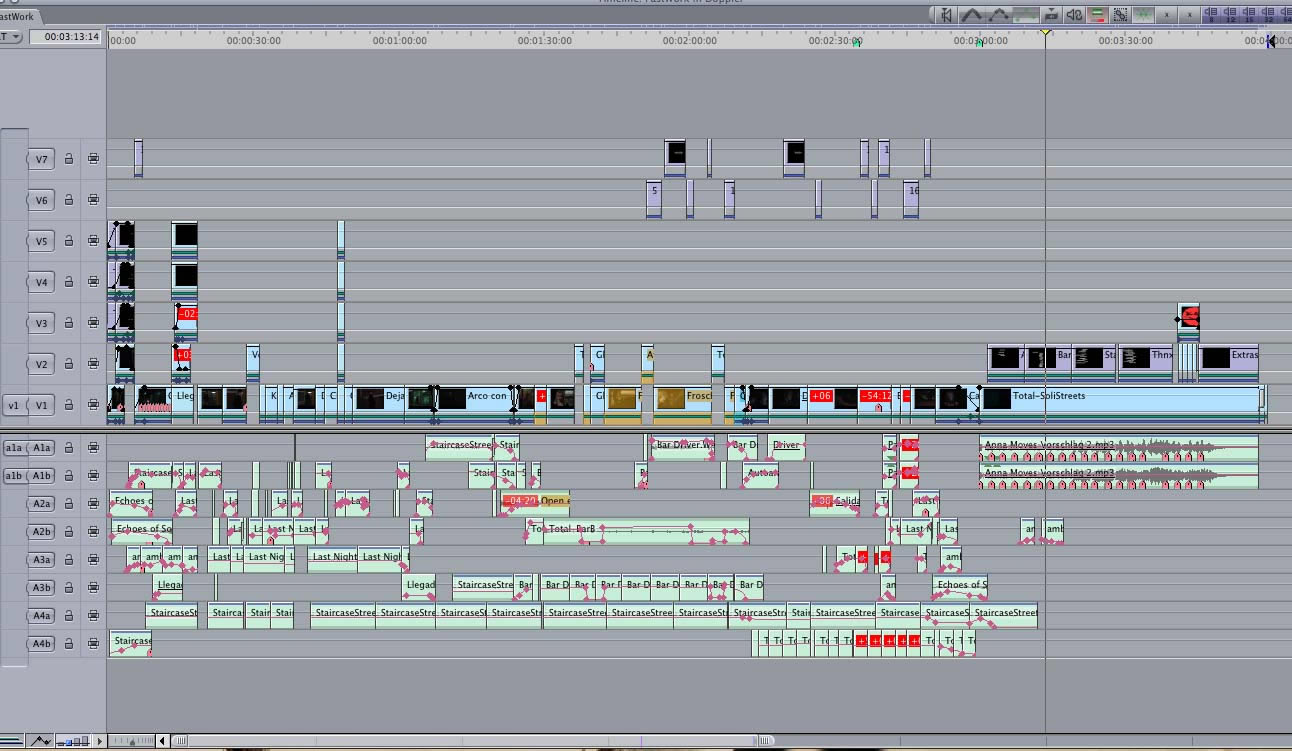Toggle clip overlays at bottom left
1292x751 pixels.
point(41,741)
